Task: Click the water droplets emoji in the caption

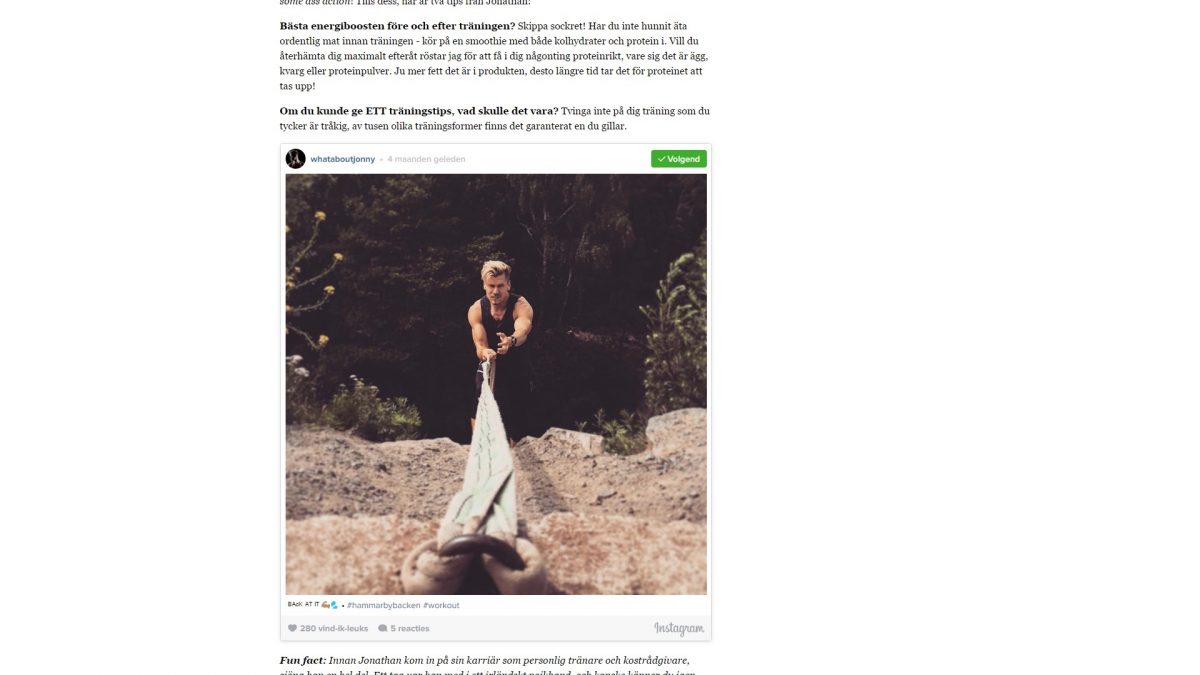Action: (335, 604)
